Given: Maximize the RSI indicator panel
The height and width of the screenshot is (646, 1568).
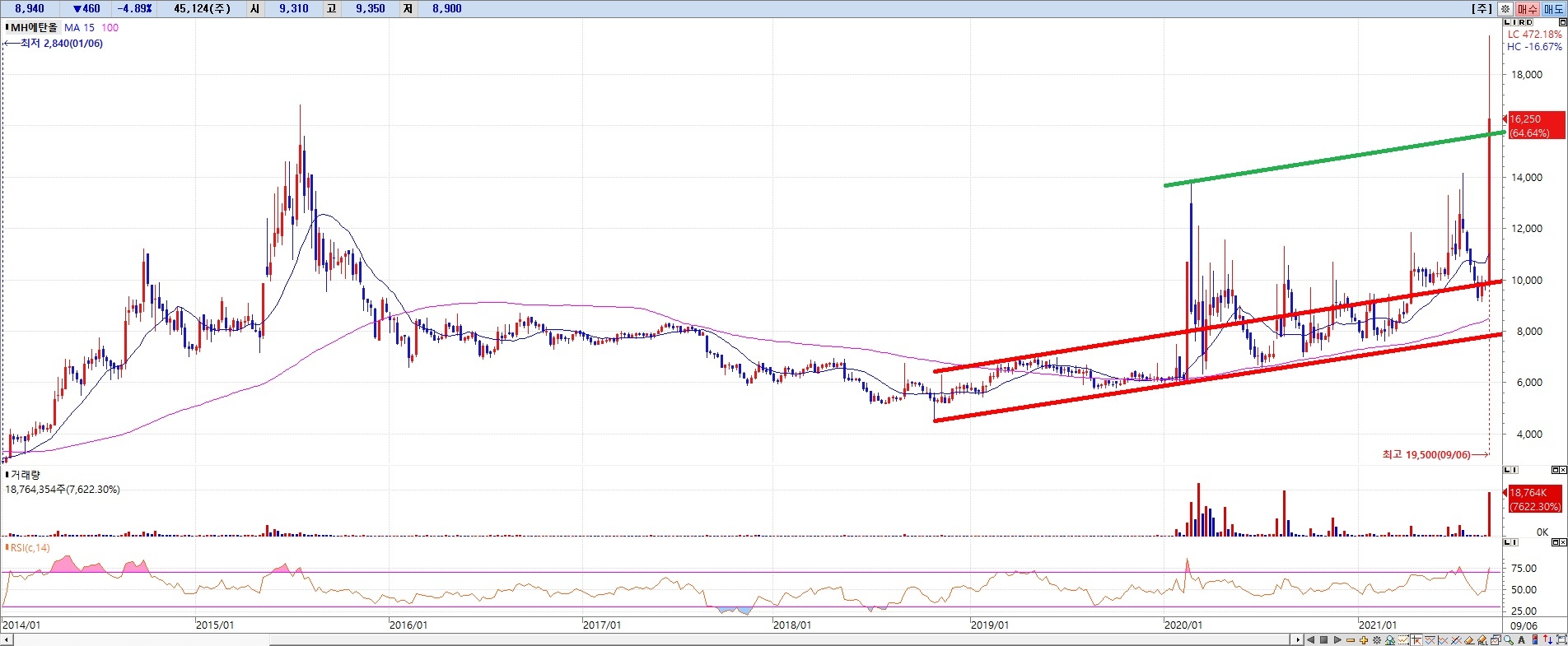Looking at the screenshot, I should (1555, 543).
